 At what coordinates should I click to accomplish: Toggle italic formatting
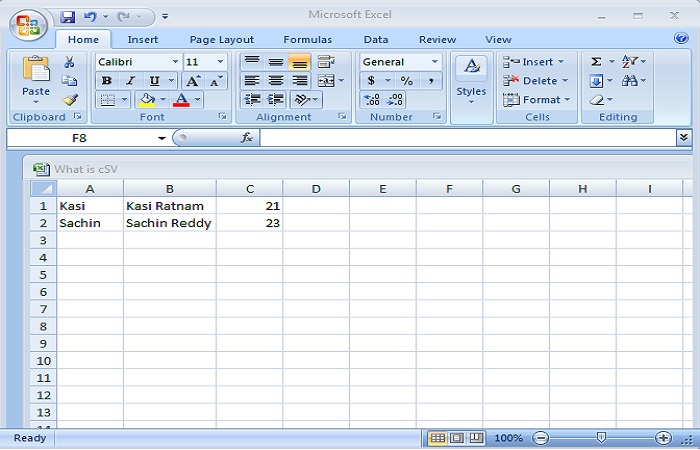click(130, 81)
